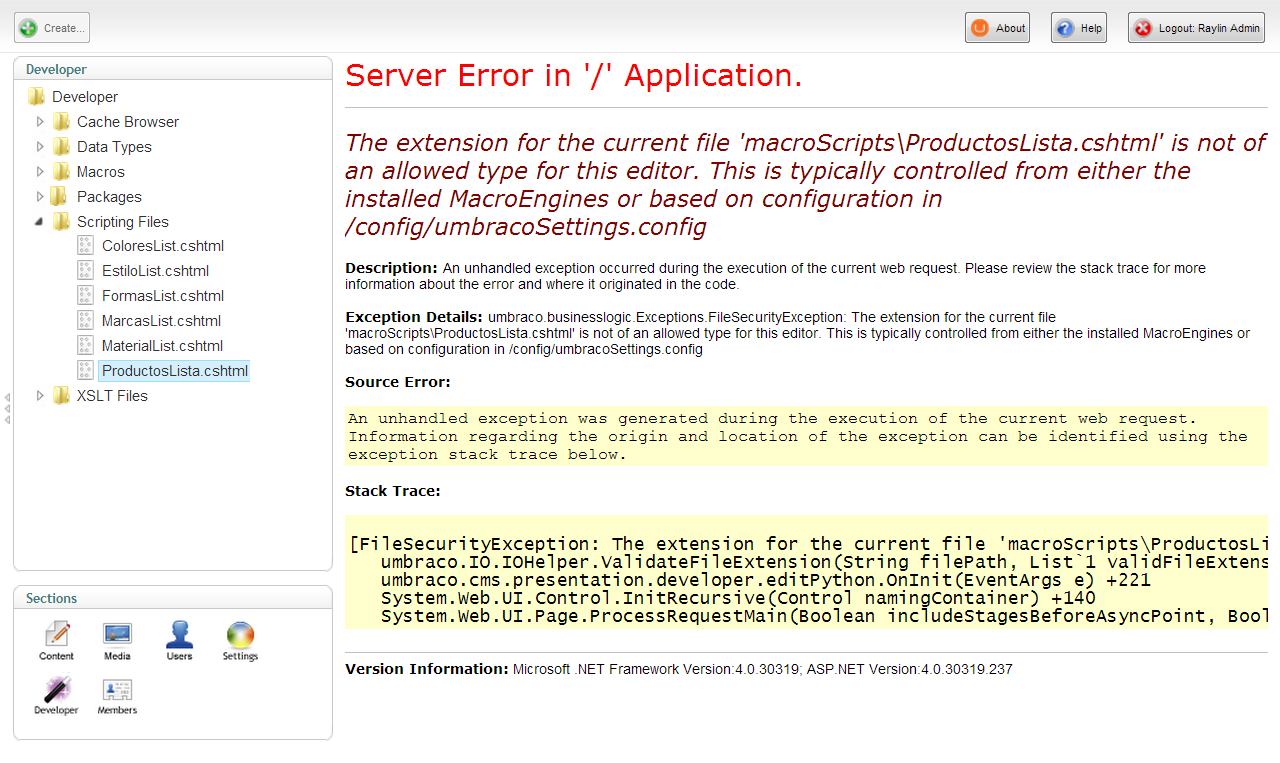Viewport: 1280px width, 763px height.
Task: Select the Macros tree label
Action: pos(101,171)
